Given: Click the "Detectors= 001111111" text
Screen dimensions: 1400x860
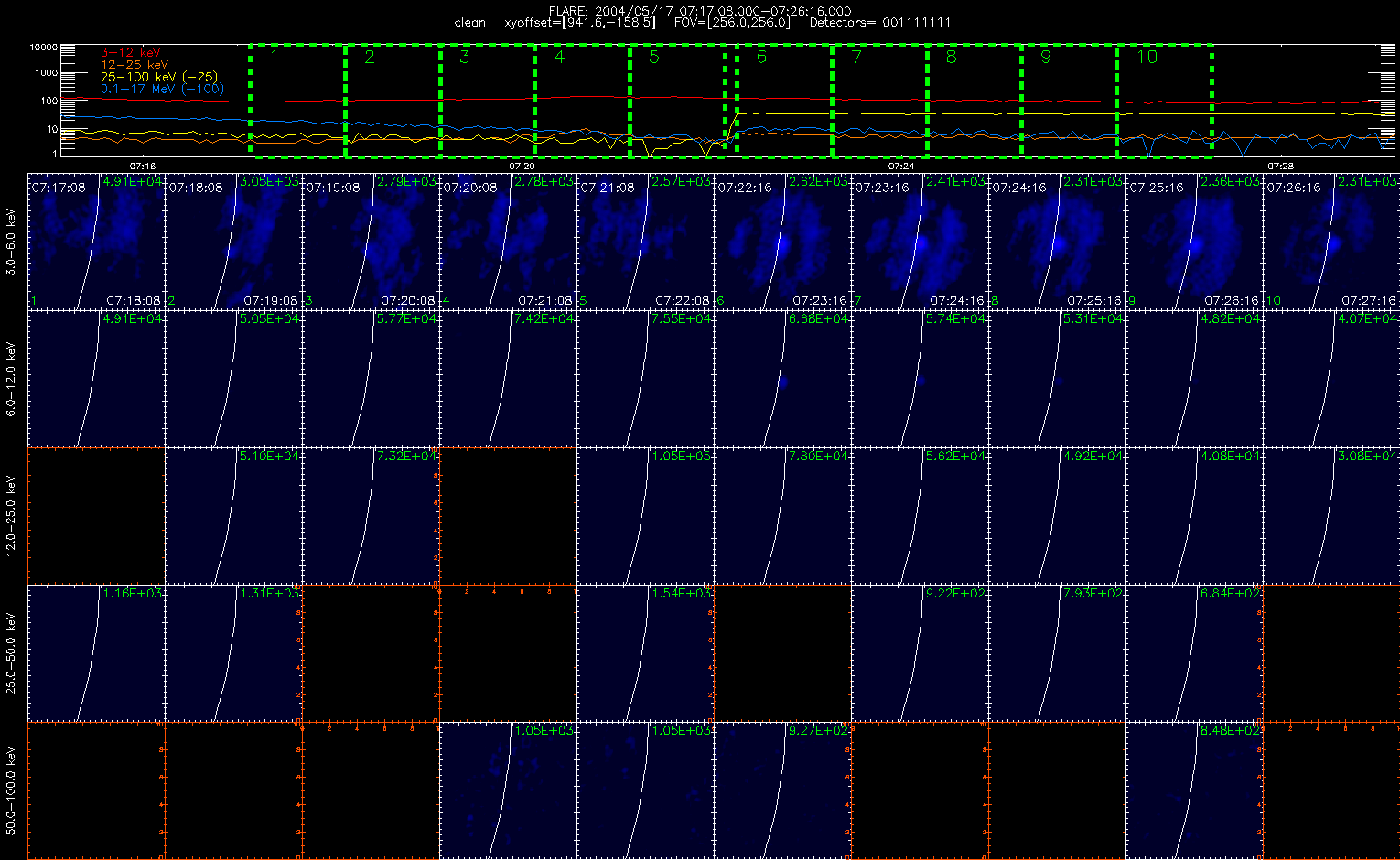Looking at the screenshot, I should coord(880,22).
